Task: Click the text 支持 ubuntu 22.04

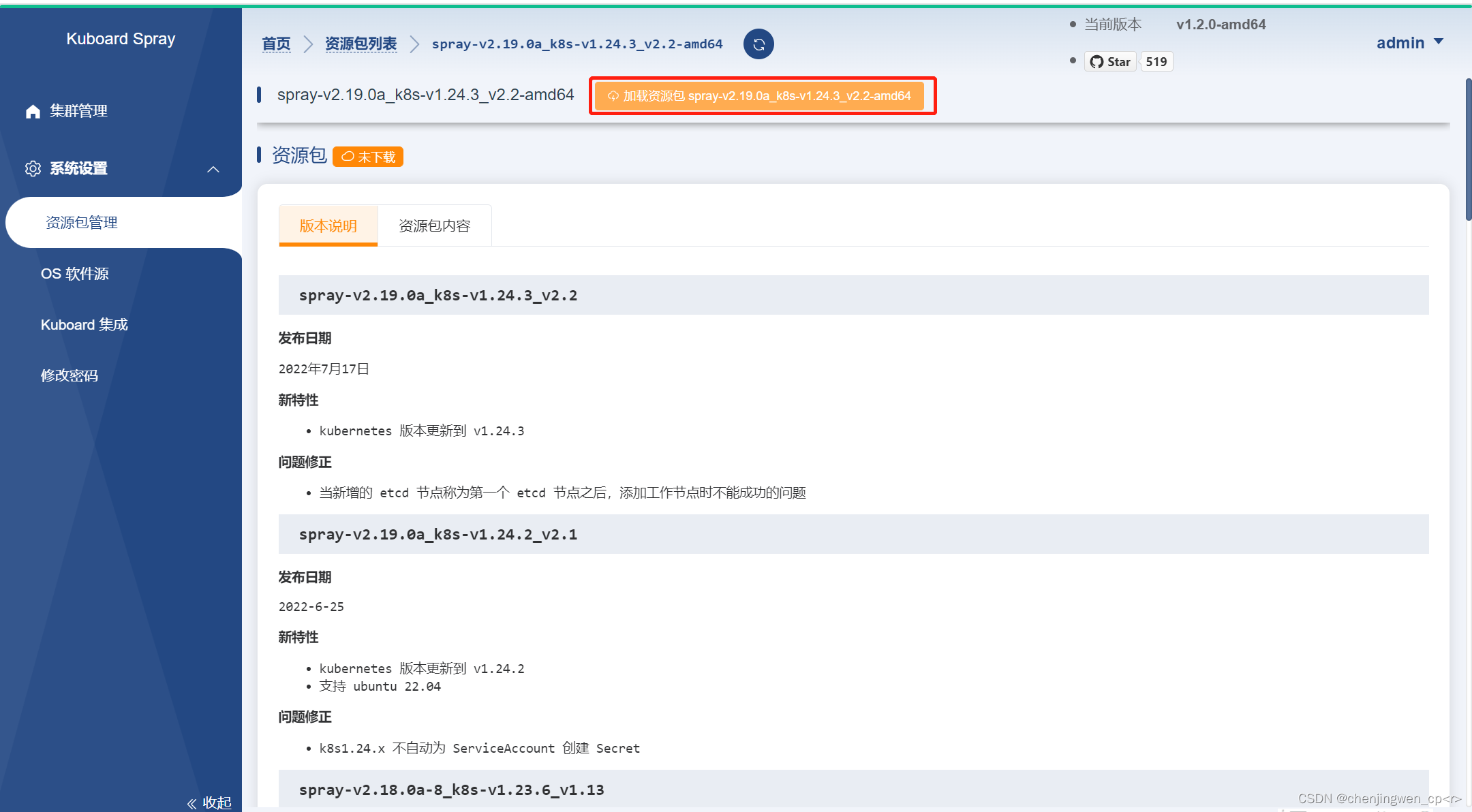Action: [x=380, y=686]
